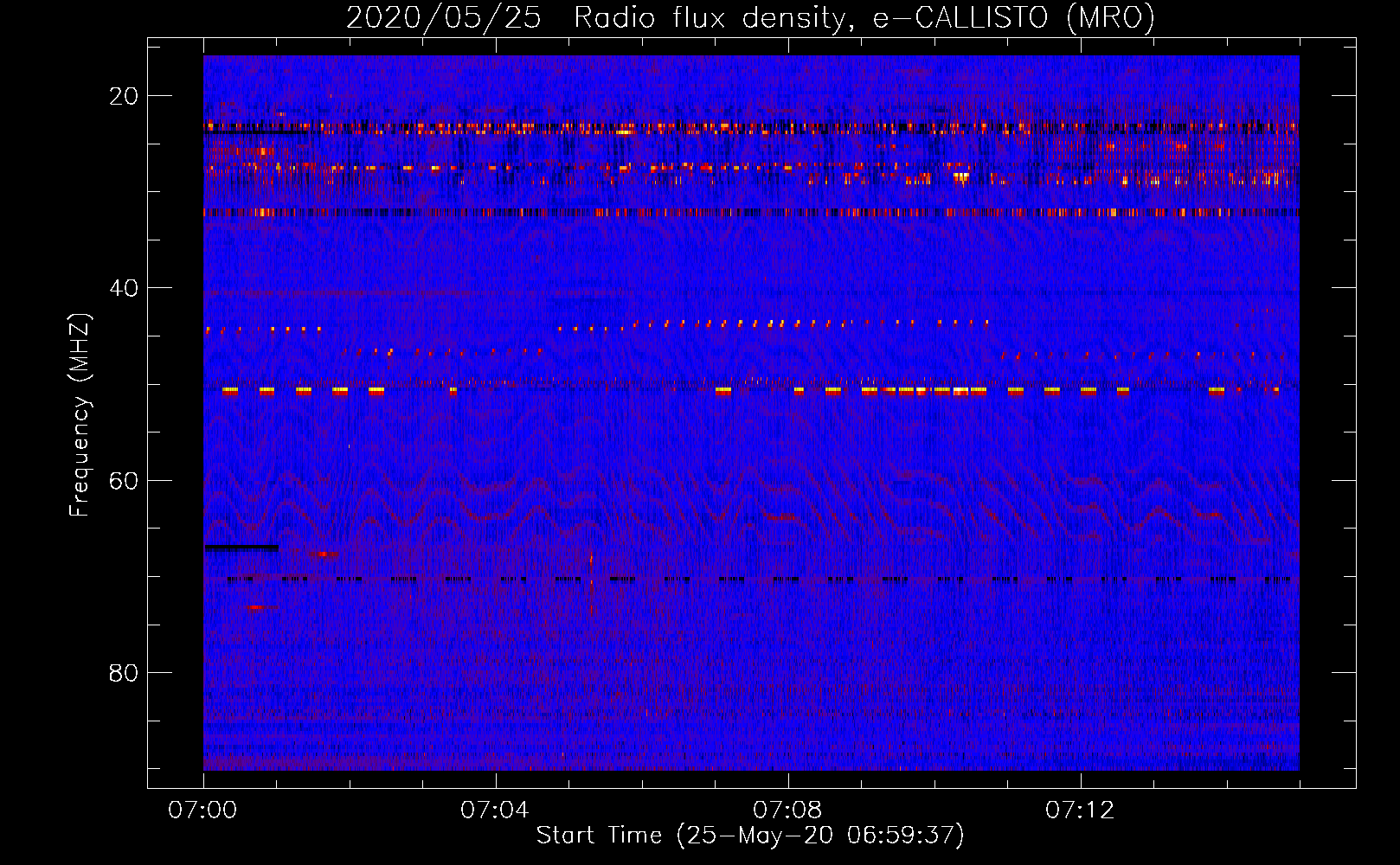Viewport: 1400px width, 865px height.
Task: Click the '20' frequency tick label
Action: tap(124, 96)
